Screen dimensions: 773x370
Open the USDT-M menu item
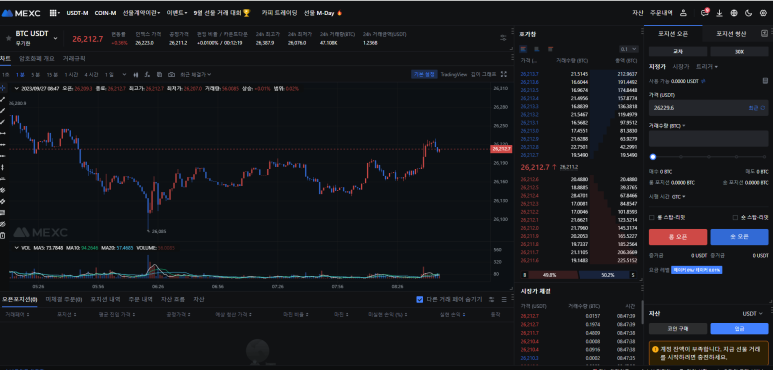(77, 13)
